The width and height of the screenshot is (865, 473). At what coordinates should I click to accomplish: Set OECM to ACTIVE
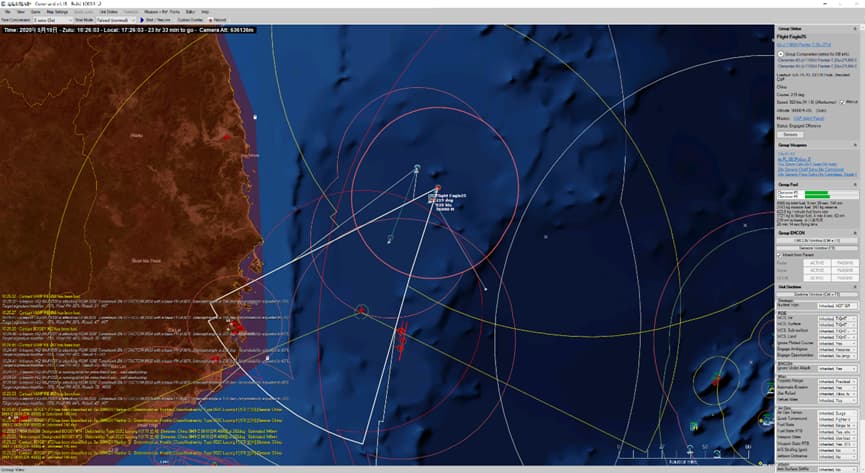(x=818, y=278)
